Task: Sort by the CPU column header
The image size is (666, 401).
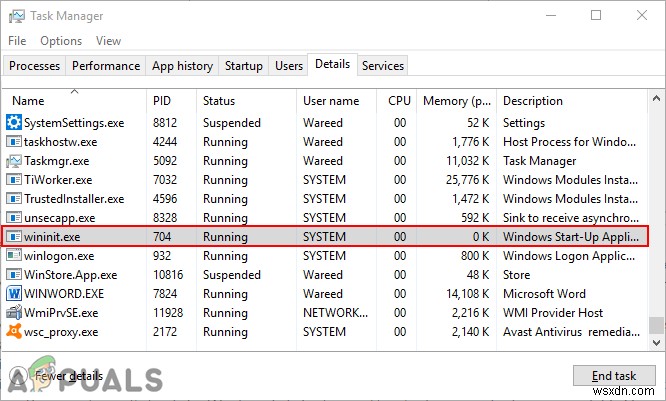Action: [x=397, y=101]
